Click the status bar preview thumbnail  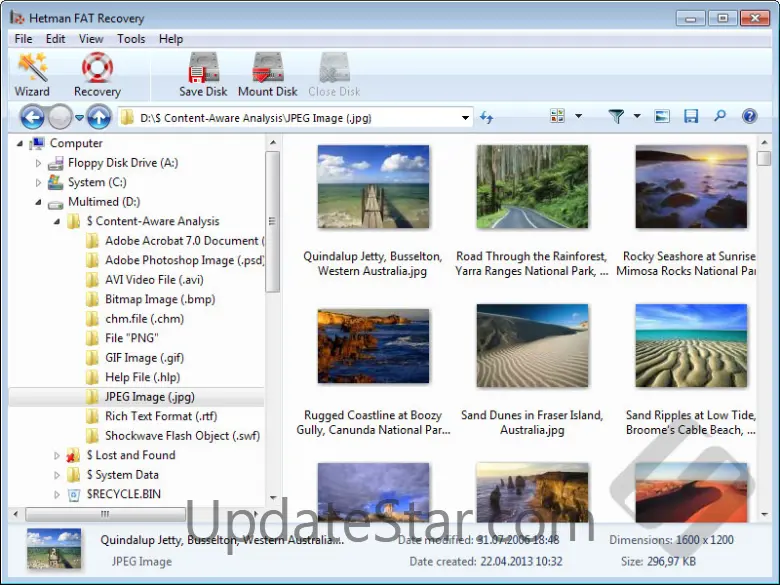click(x=54, y=548)
